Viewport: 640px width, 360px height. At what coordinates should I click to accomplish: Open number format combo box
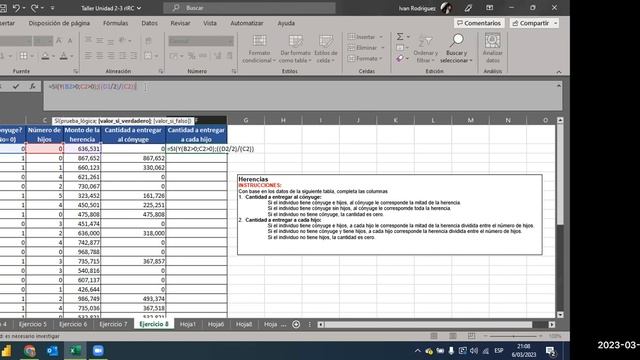pos(201,40)
